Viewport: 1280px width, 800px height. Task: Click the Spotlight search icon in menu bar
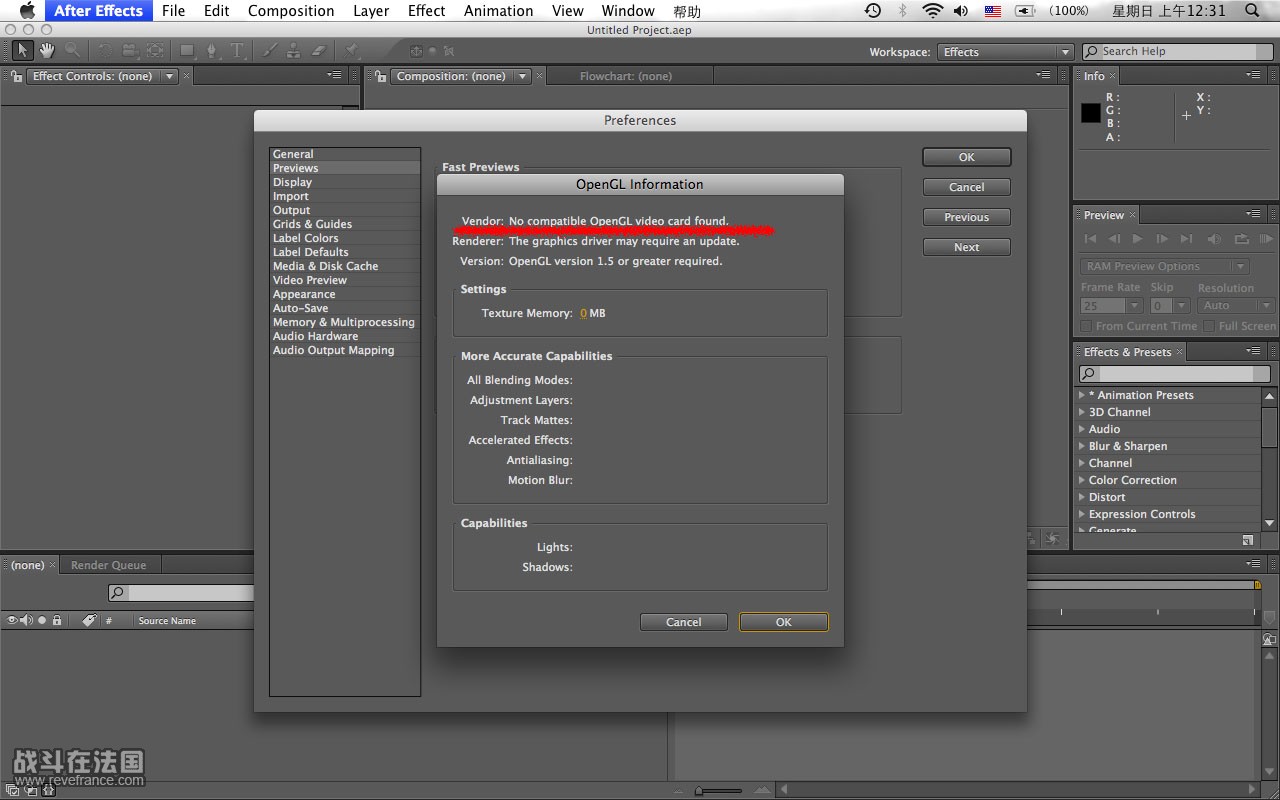click(x=1253, y=11)
